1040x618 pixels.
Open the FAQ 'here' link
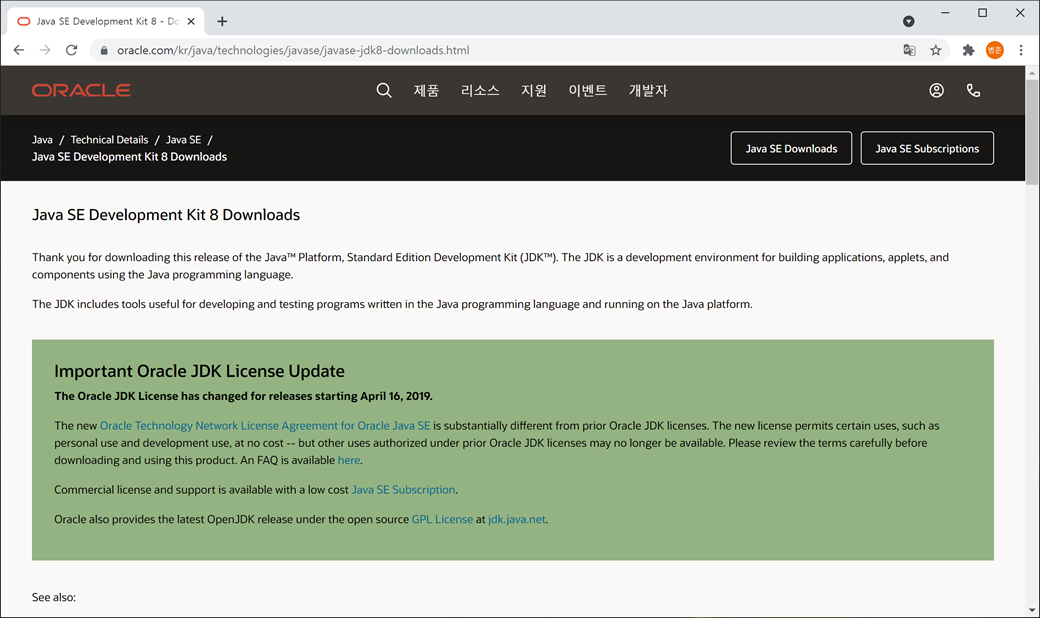point(349,460)
